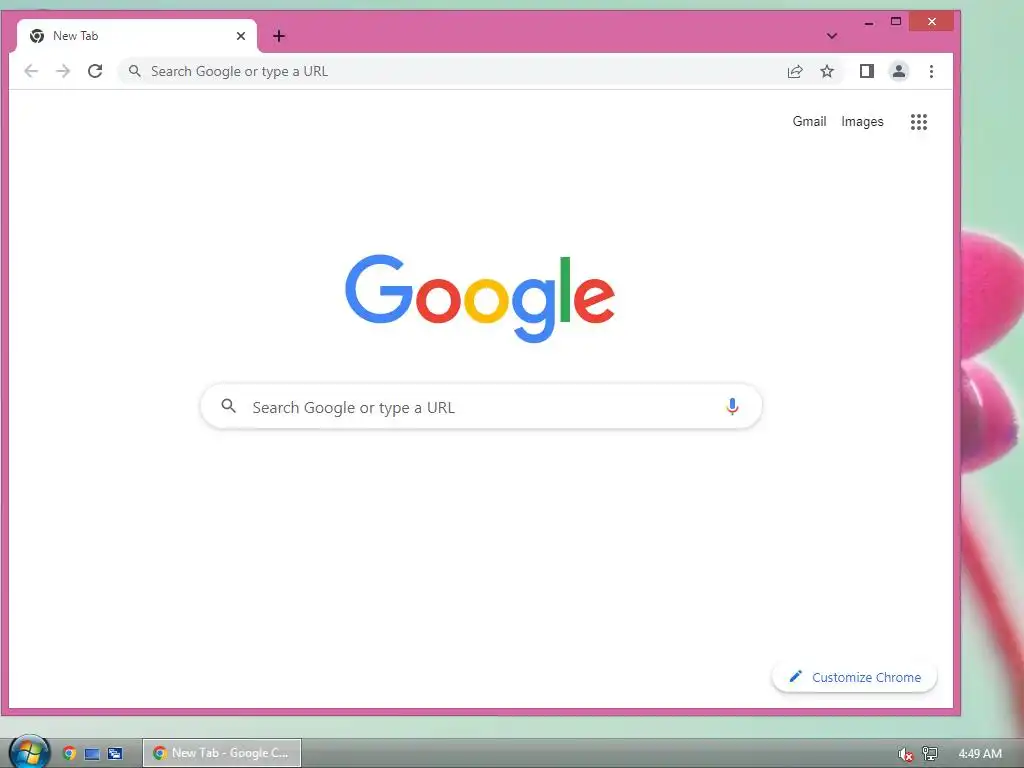
Task: Go back using the back arrow
Action: coord(31,71)
